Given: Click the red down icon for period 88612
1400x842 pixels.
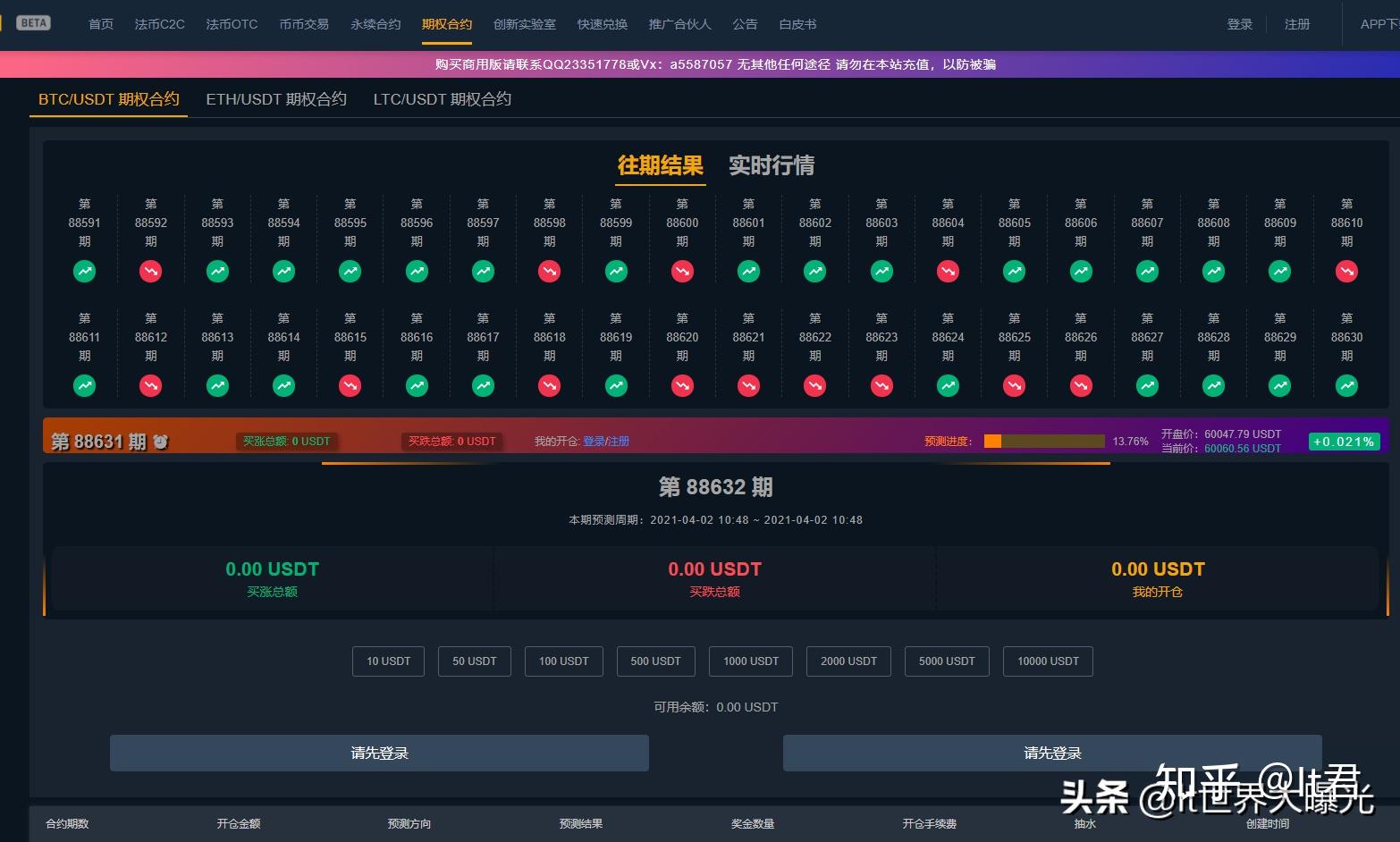Looking at the screenshot, I should pos(151,385).
